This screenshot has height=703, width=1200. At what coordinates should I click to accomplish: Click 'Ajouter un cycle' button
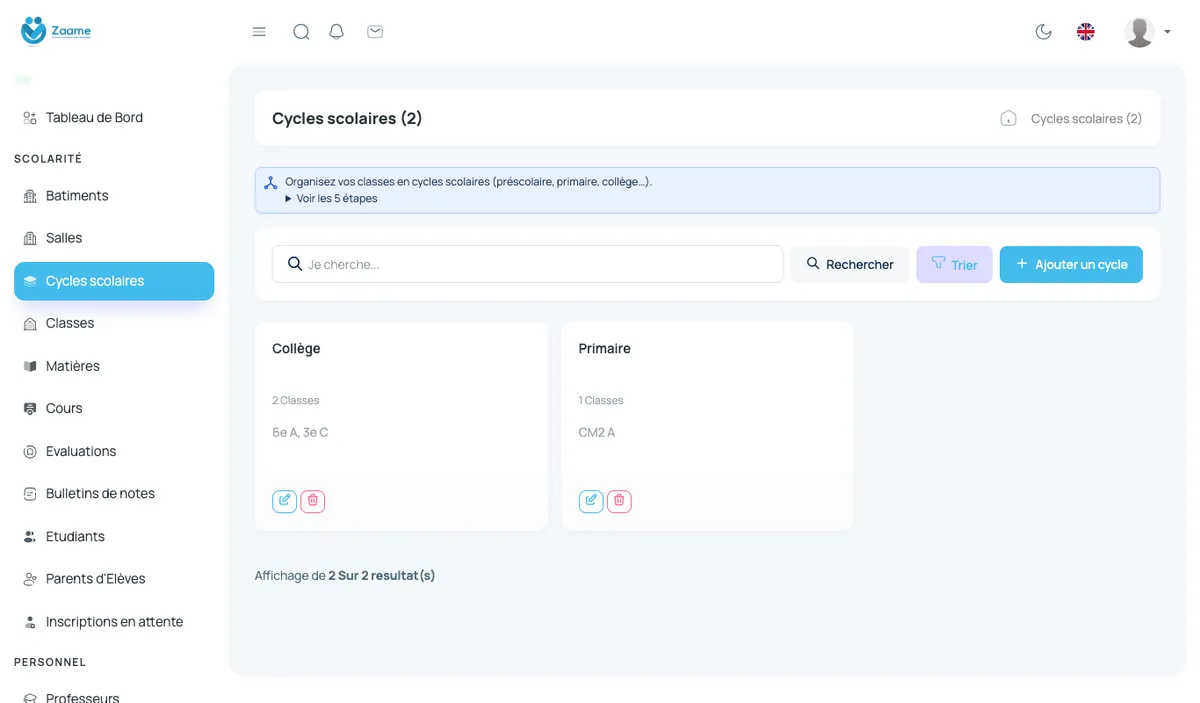point(1071,264)
